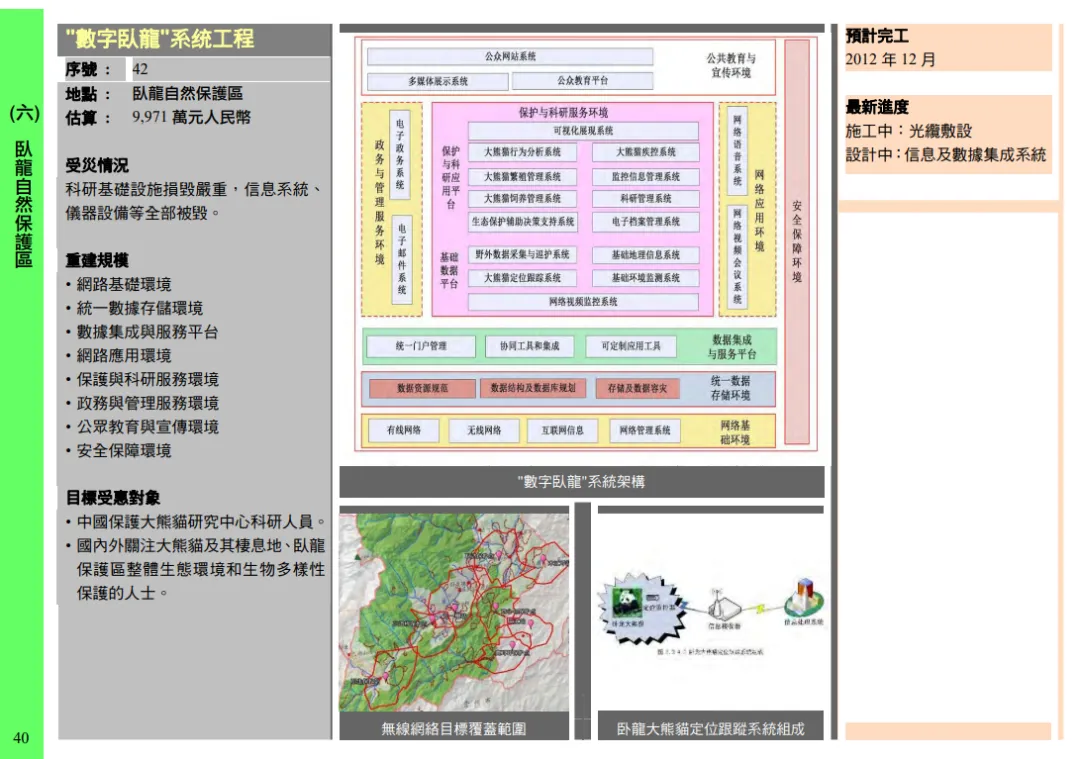The height and width of the screenshot is (759, 1080).
Task: Select the 多媒体展示系统 box
Action: 437,81
